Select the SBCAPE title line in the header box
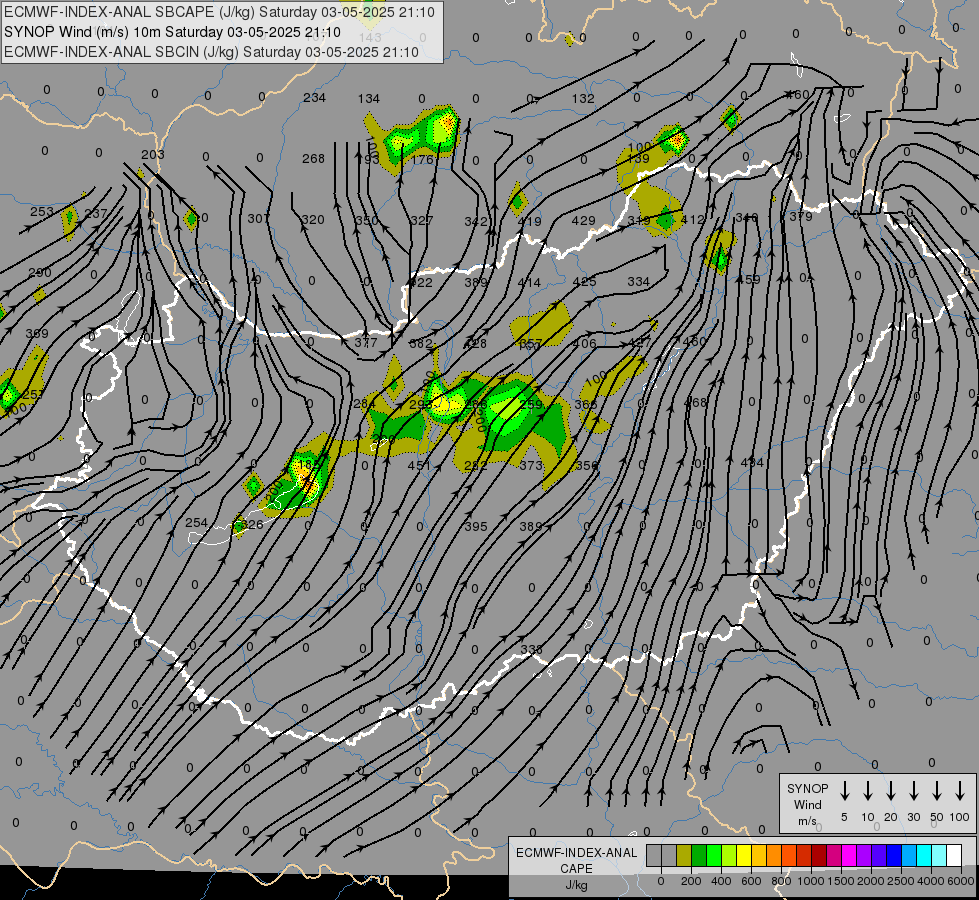979x900 pixels. (219, 12)
